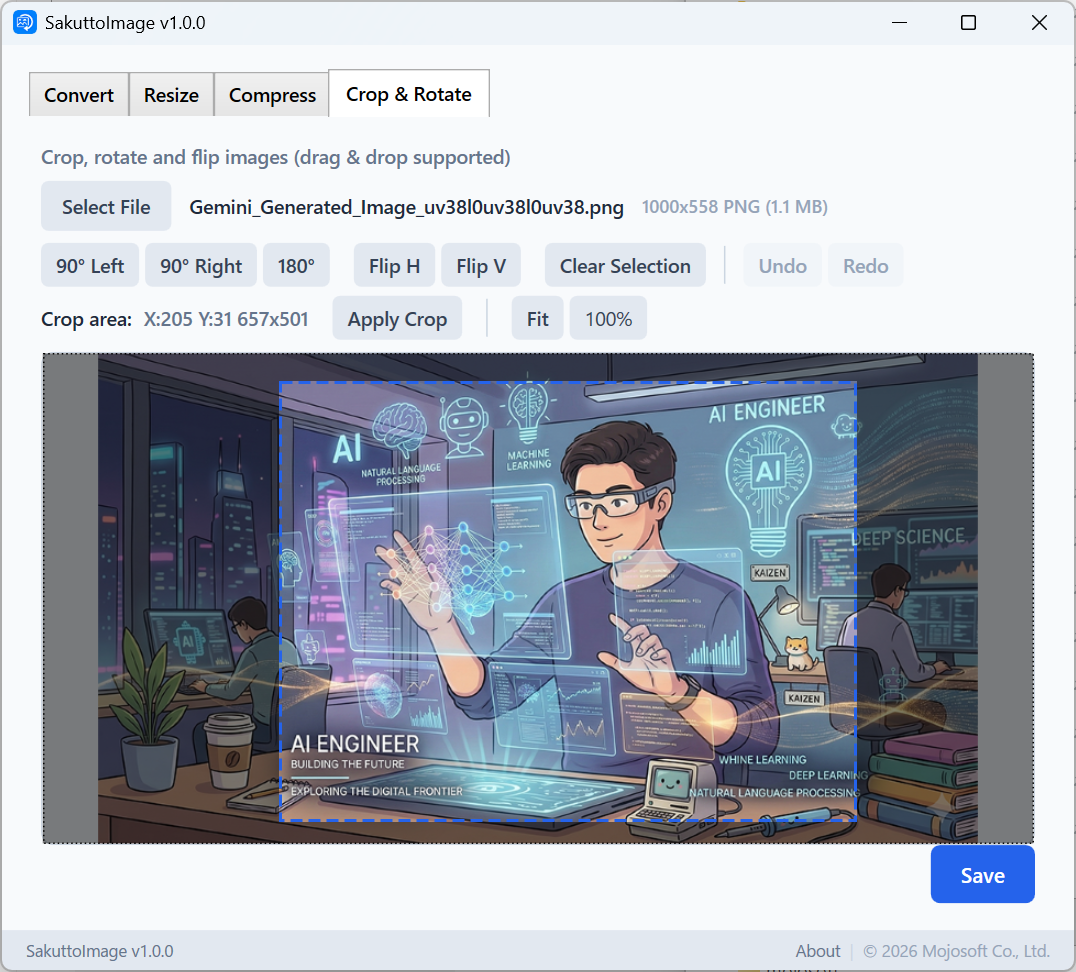Click Clear Selection to remove crop
The width and height of the screenshot is (1076, 972).
[x=625, y=266]
